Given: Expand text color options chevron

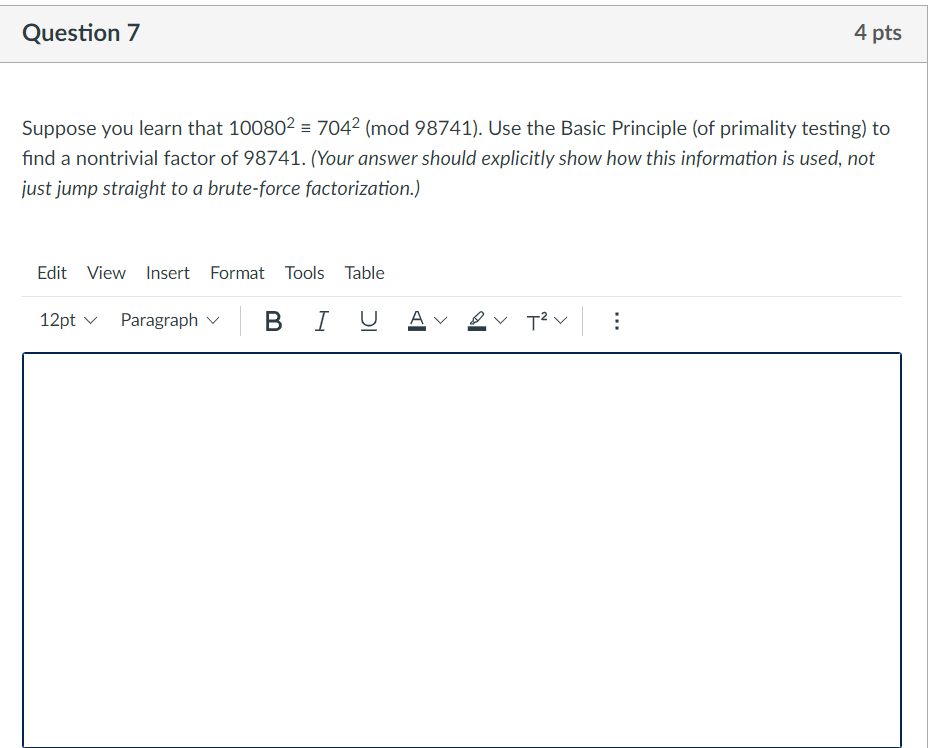Looking at the screenshot, I should point(440,321).
